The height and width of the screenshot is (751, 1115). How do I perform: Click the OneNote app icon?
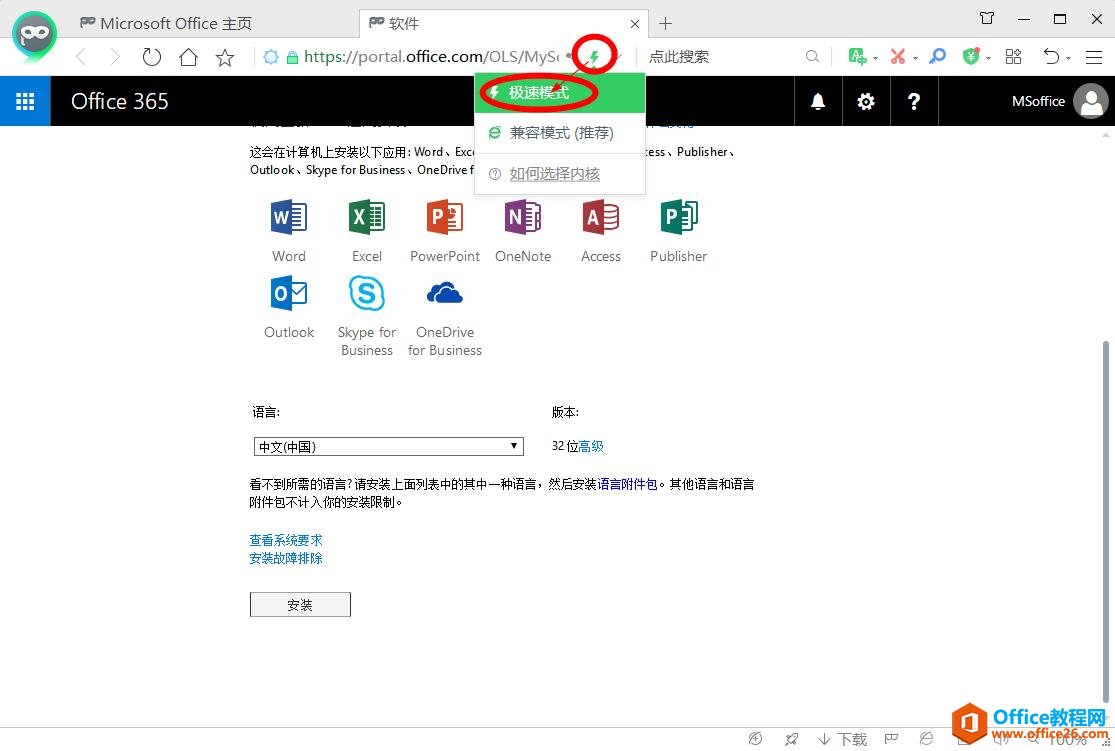(523, 217)
